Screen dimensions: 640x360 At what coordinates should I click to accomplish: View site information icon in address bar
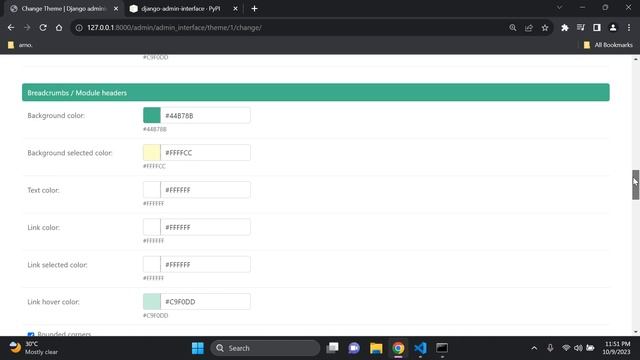79,28
